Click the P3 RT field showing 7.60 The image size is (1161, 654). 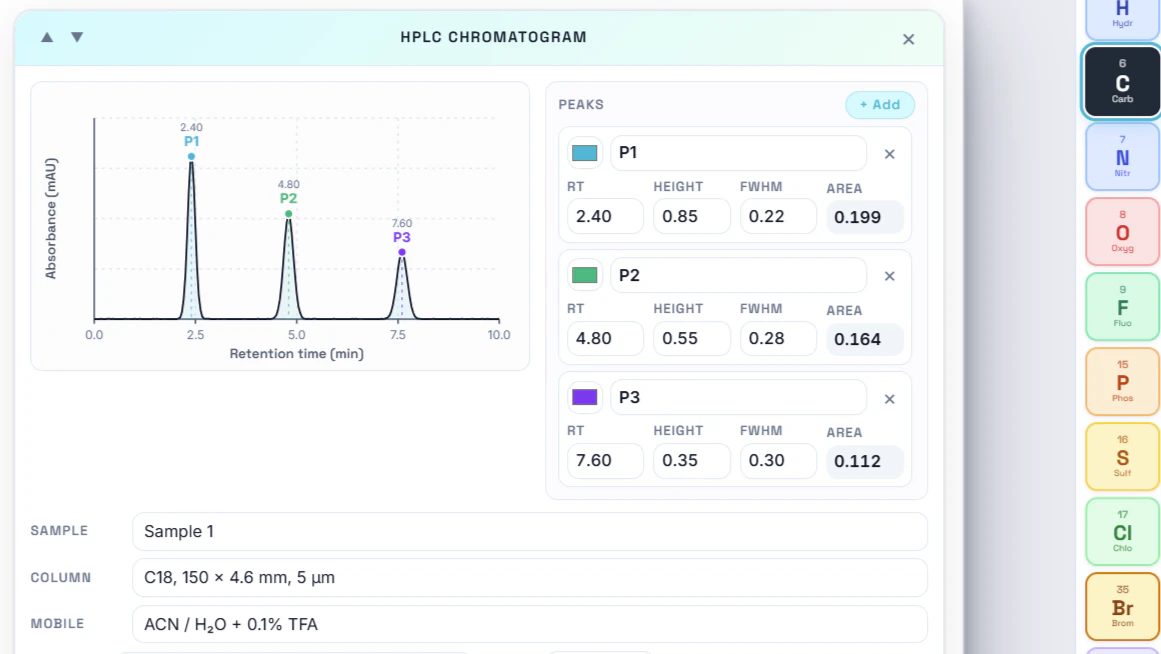click(x=605, y=461)
